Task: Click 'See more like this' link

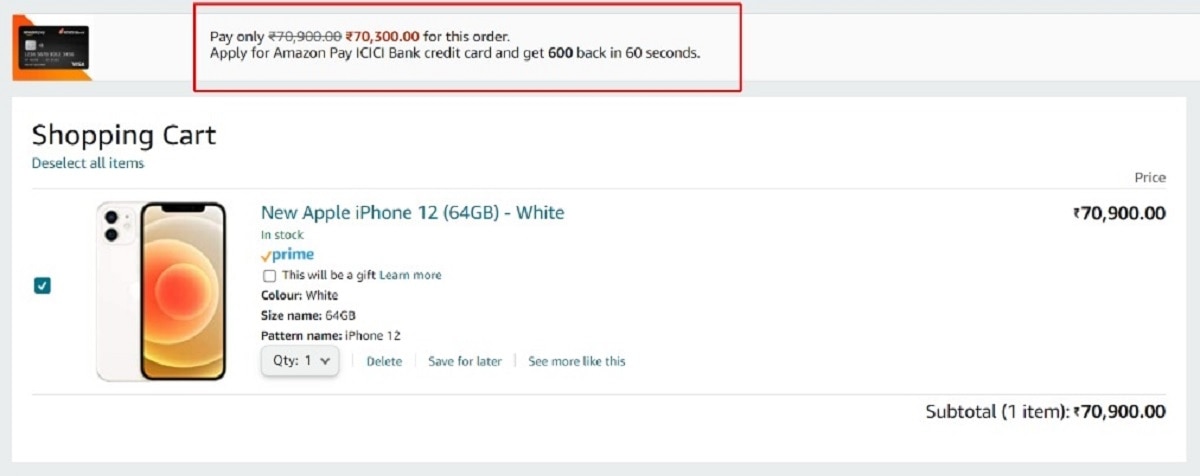Action: [x=577, y=361]
